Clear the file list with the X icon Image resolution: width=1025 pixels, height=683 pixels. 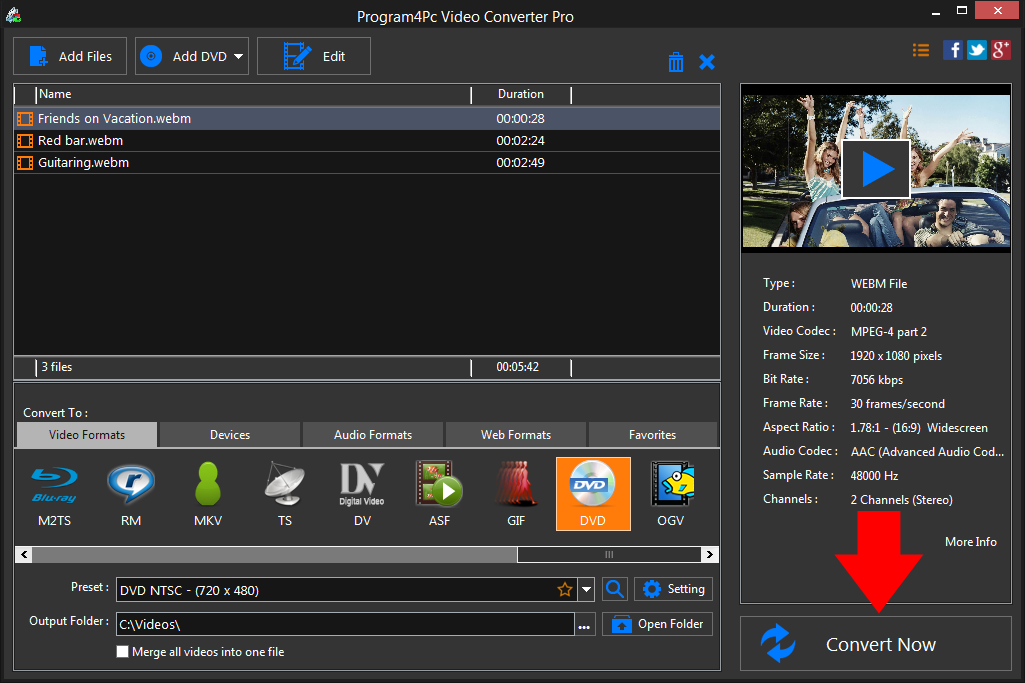tap(707, 61)
